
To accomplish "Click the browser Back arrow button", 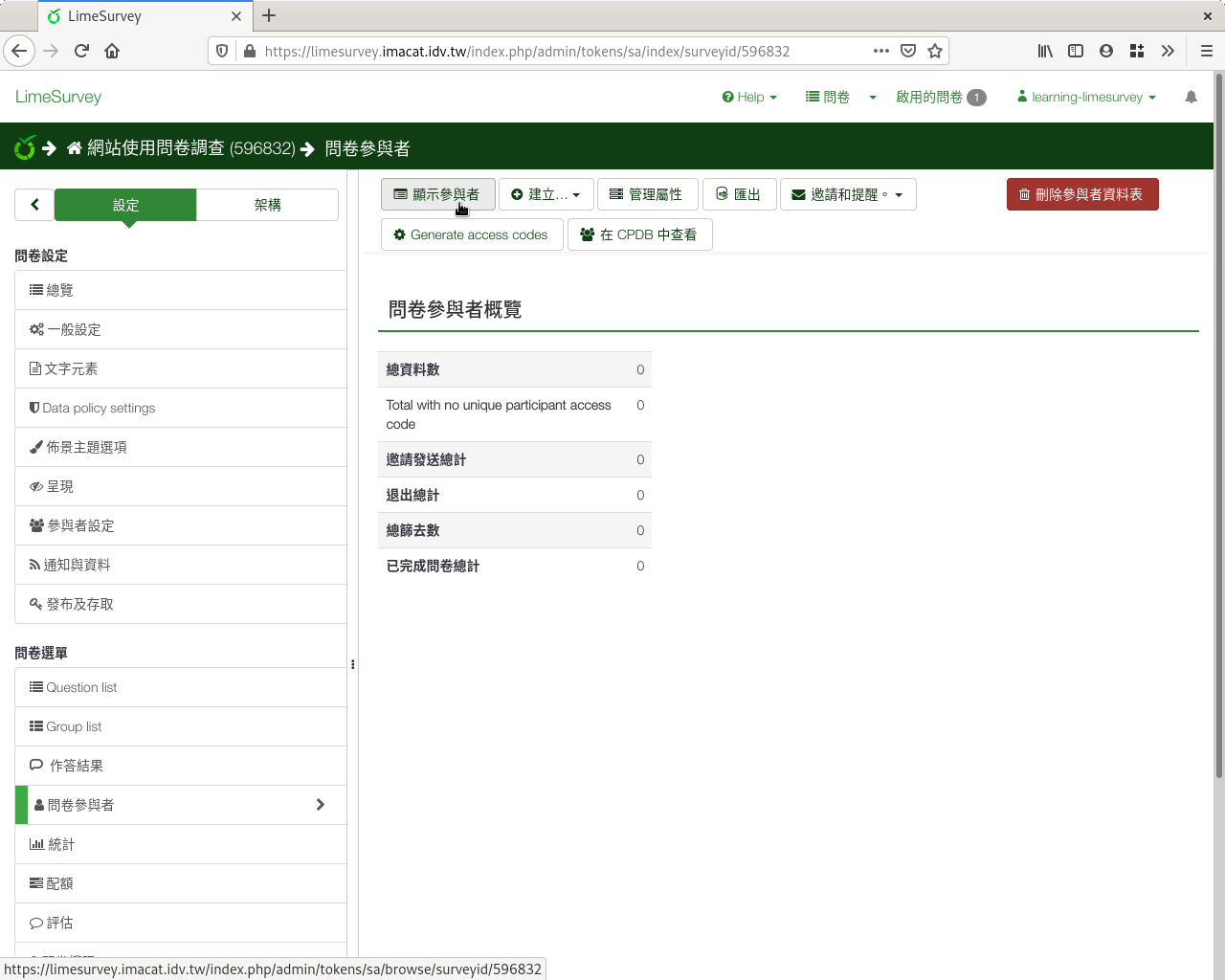I will (x=19, y=51).
